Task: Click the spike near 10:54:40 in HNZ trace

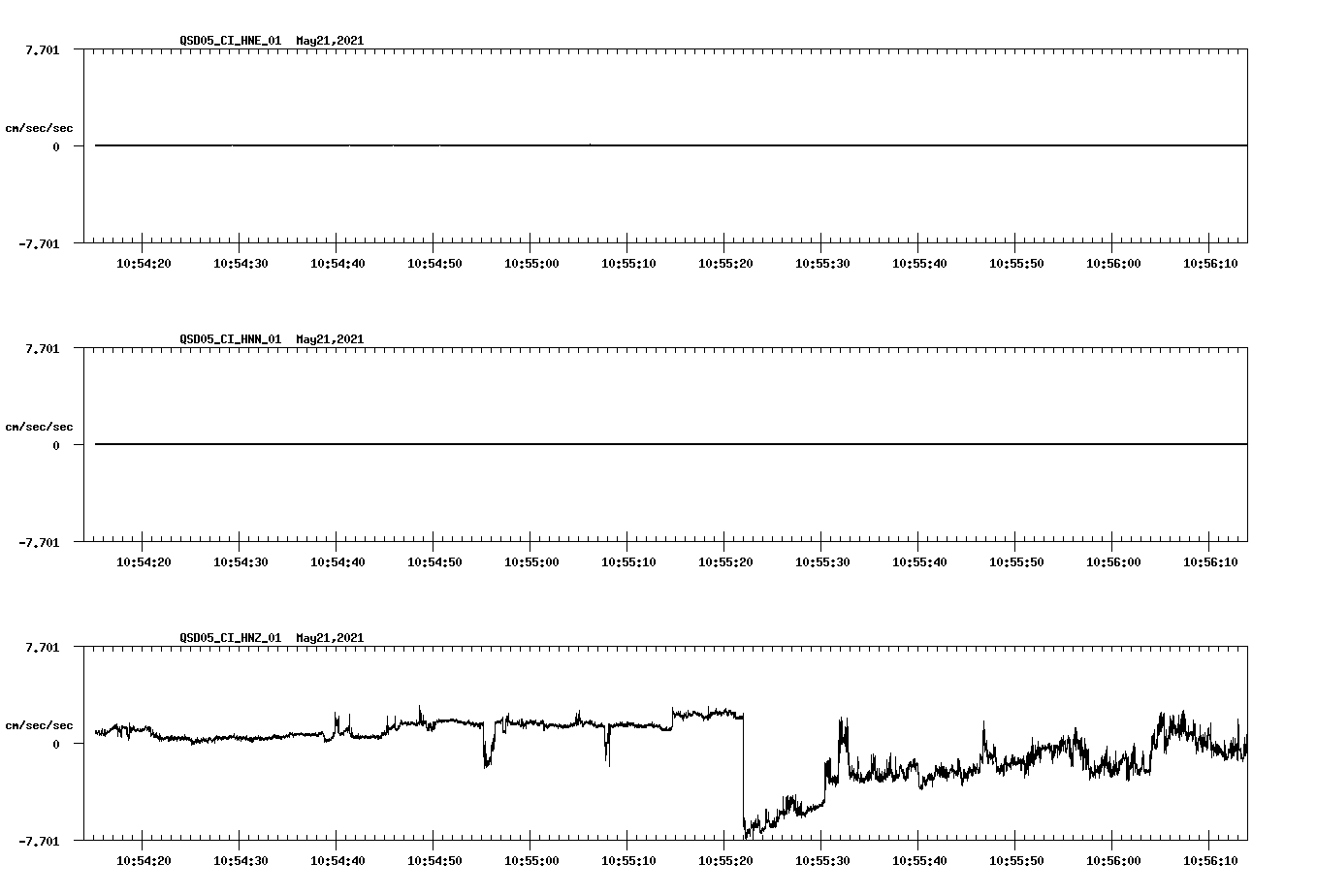Action: 337,718
